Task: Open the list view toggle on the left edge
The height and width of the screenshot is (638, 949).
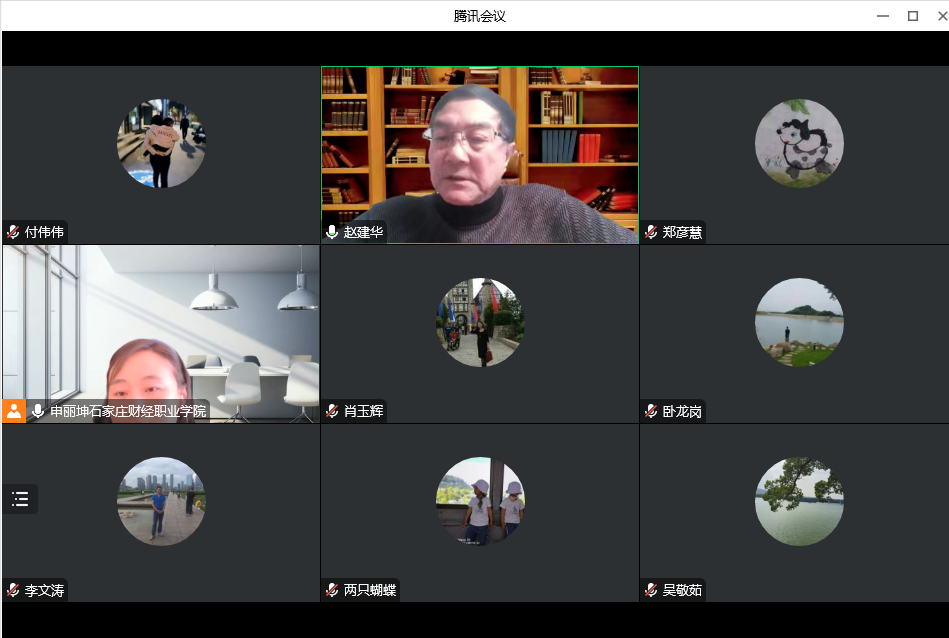Action: [x=20, y=499]
